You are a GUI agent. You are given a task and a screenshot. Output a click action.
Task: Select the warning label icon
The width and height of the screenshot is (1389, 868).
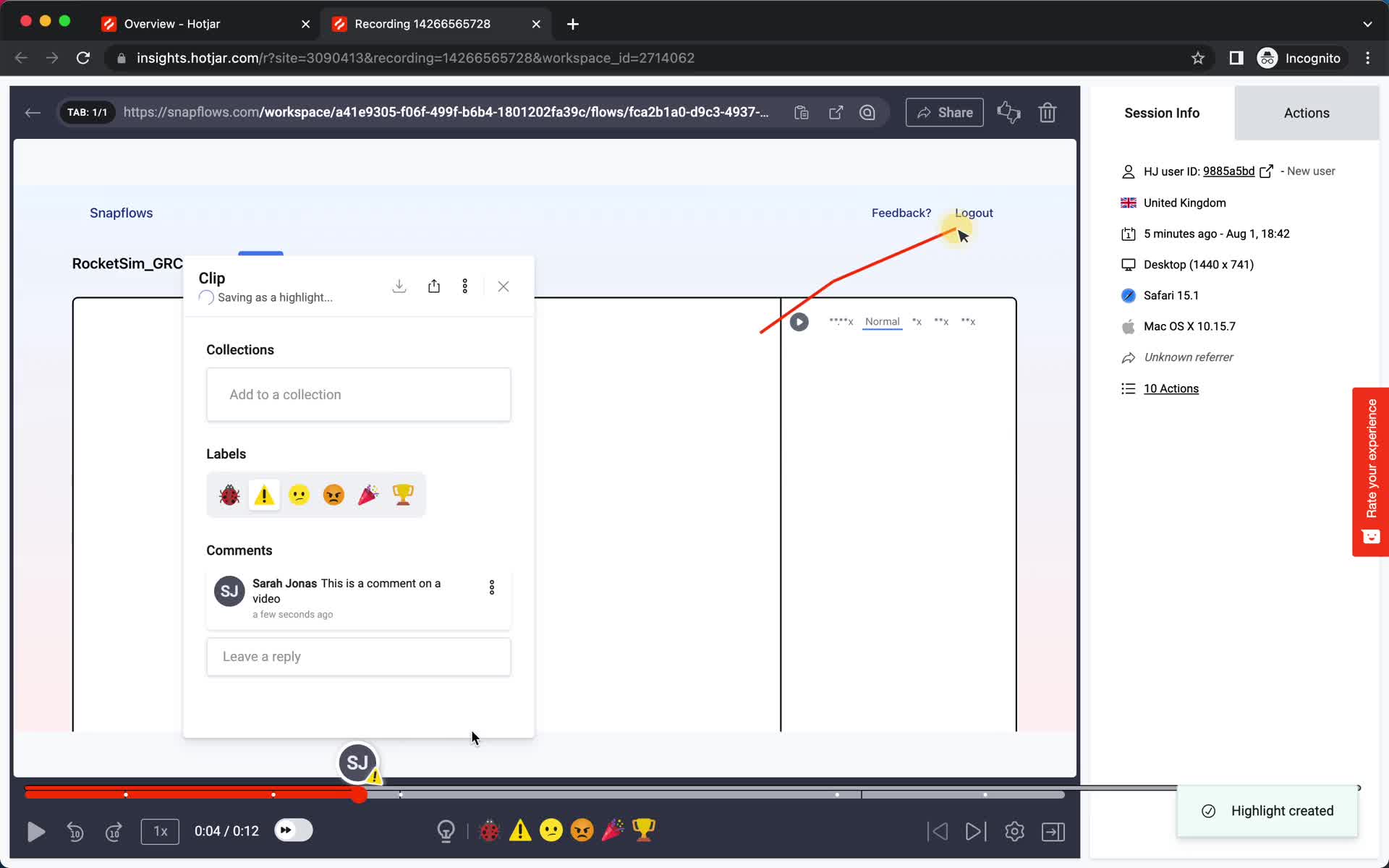pyautogui.click(x=264, y=495)
